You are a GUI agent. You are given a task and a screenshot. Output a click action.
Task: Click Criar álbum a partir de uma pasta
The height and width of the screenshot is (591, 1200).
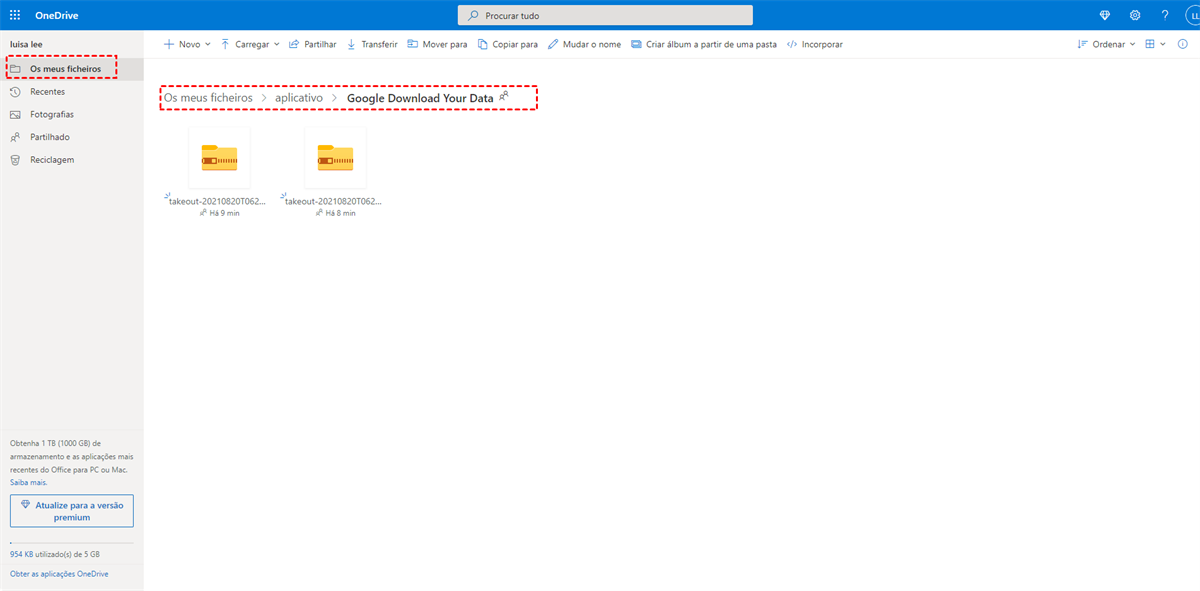tap(704, 44)
